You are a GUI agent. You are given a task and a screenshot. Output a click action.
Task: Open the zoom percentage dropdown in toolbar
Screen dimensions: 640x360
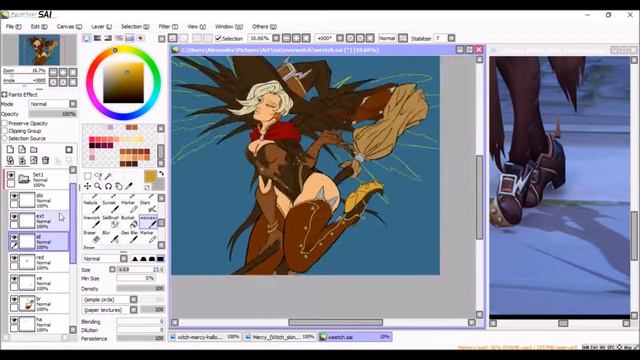[276, 38]
